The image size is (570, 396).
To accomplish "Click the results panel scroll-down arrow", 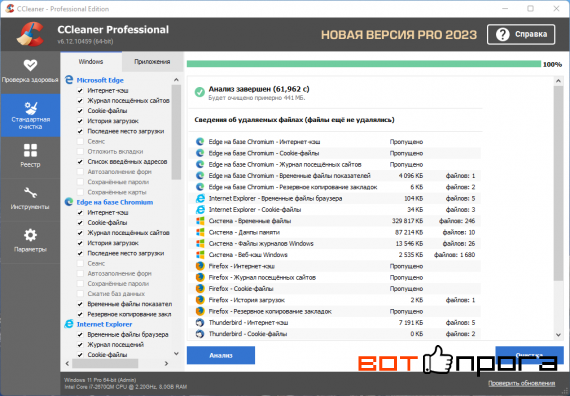I will [x=558, y=335].
